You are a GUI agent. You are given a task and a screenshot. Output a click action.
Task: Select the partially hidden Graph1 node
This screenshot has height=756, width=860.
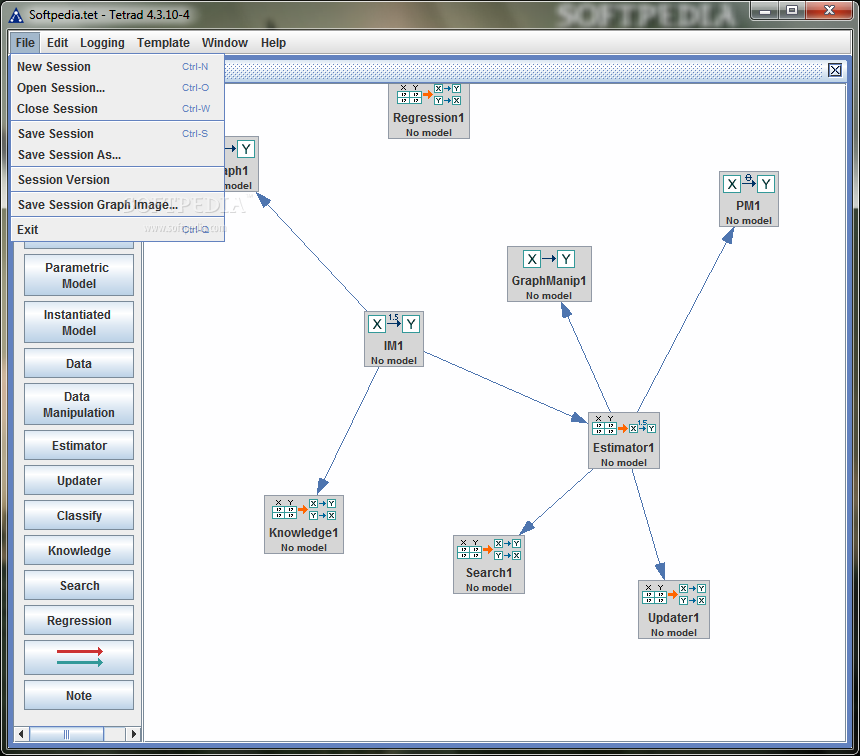tap(241, 164)
